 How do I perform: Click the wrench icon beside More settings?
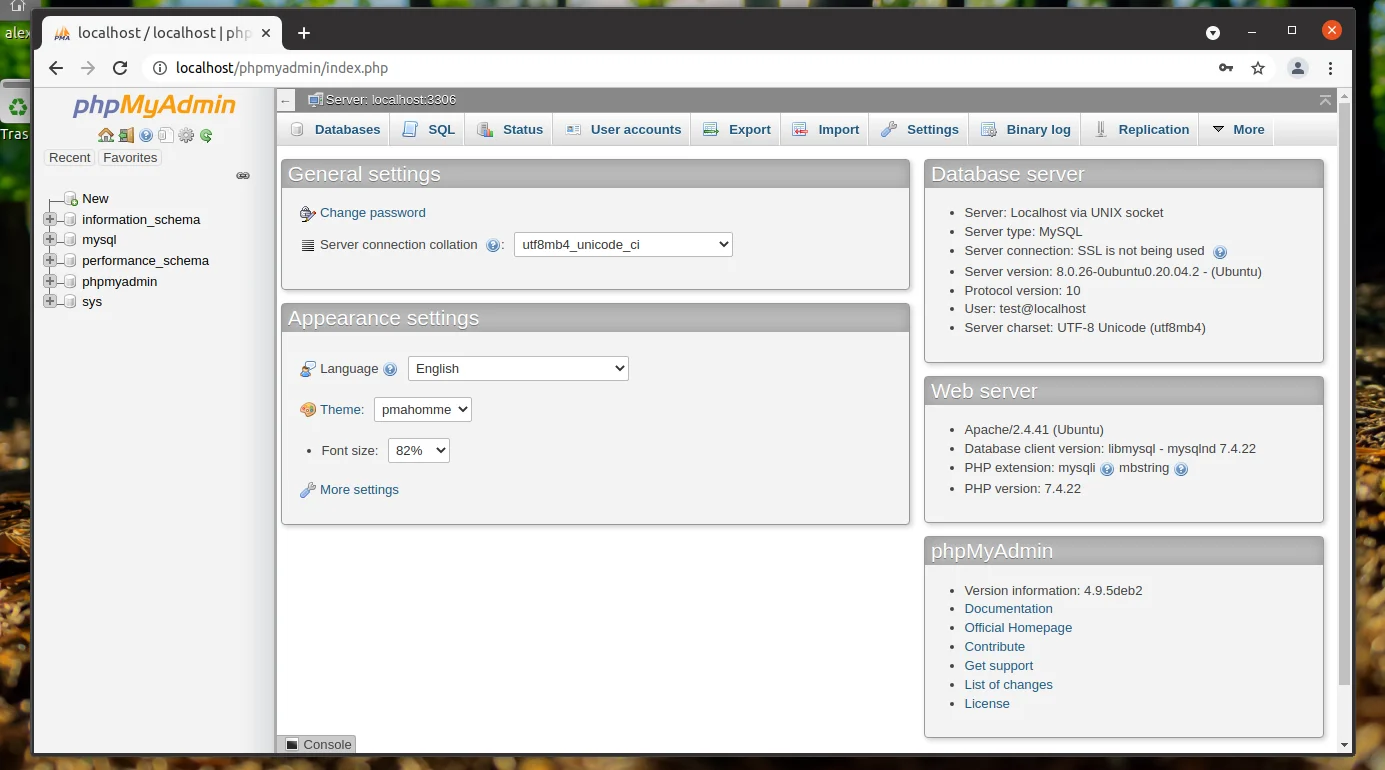307,489
